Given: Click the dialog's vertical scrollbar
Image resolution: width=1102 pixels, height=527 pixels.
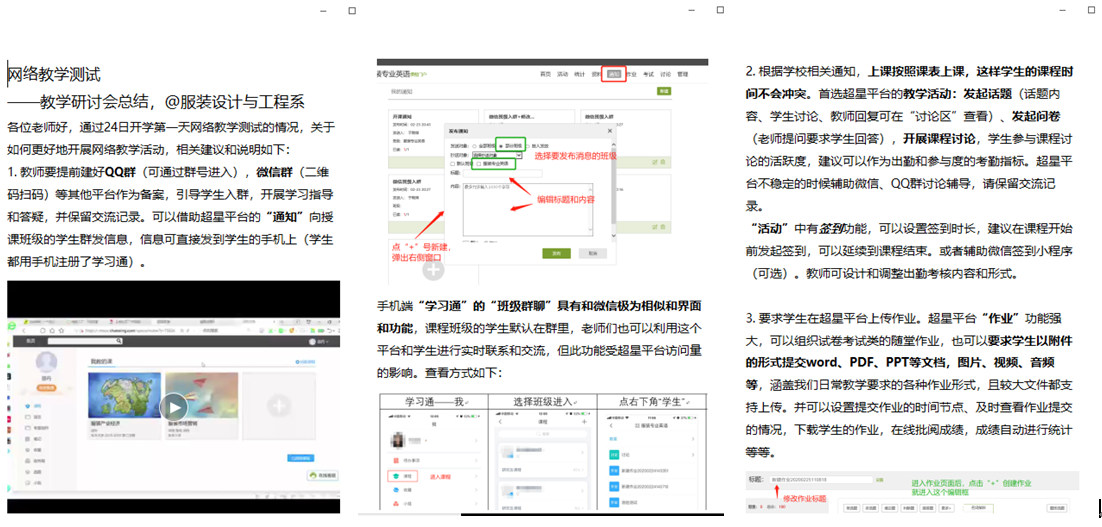Looking at the screenshot, I should click(612, 190).
